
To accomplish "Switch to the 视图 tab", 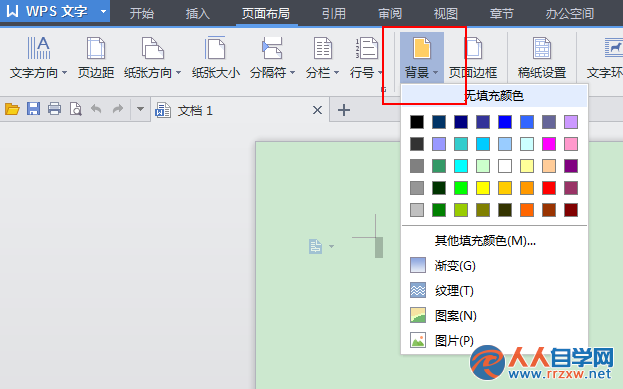I will 445,14.
